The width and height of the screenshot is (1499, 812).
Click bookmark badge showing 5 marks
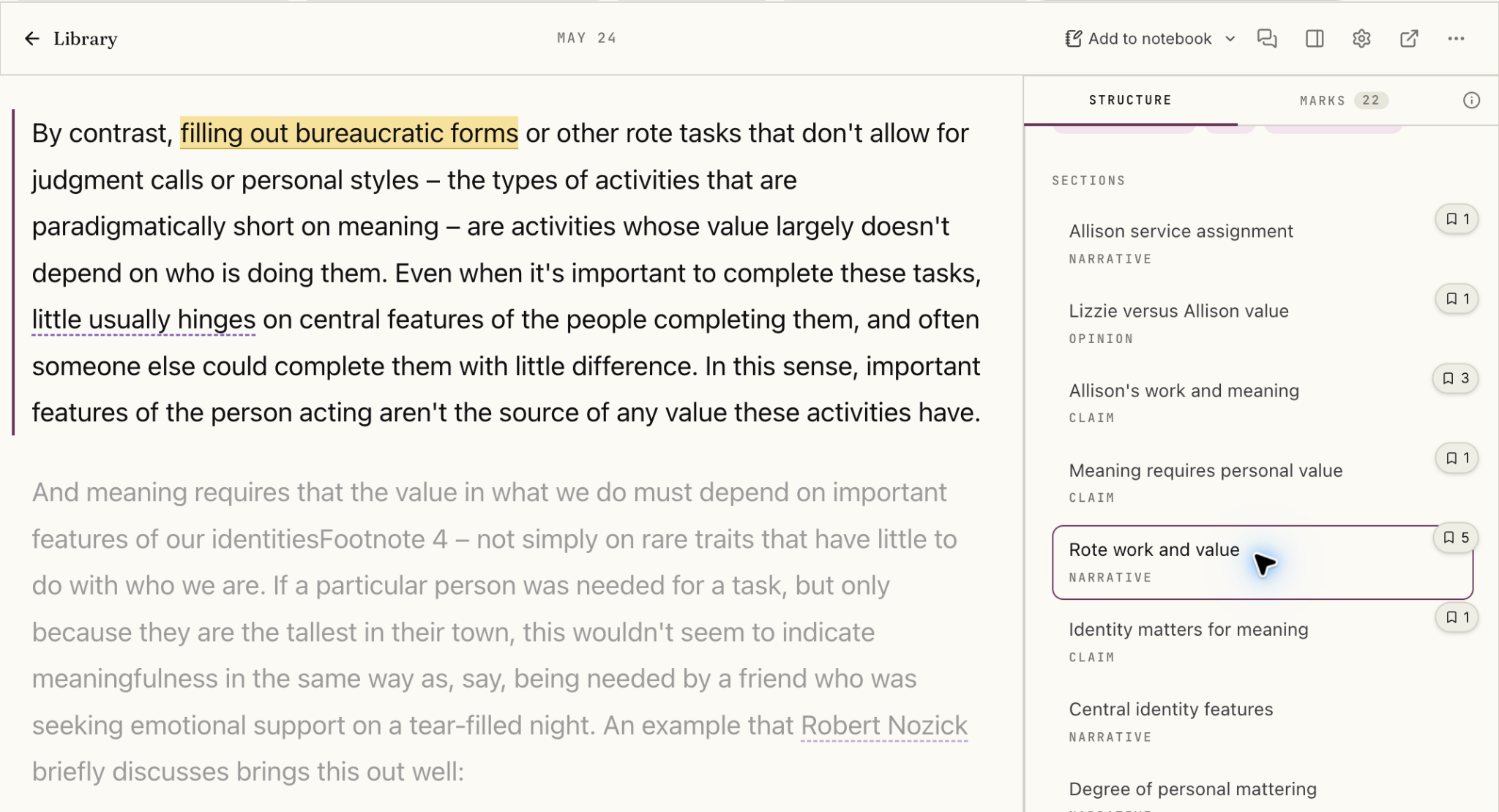(x=1456, y=538)
